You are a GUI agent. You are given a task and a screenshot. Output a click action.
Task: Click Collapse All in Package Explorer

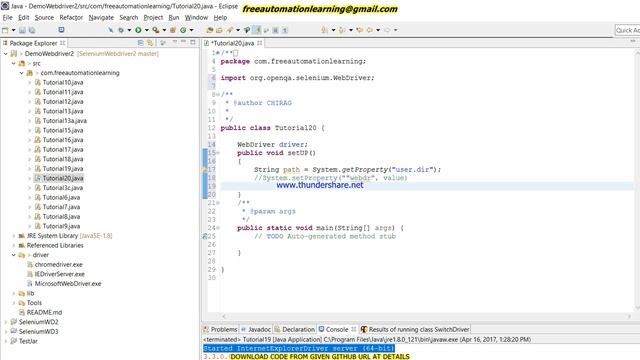141,43
